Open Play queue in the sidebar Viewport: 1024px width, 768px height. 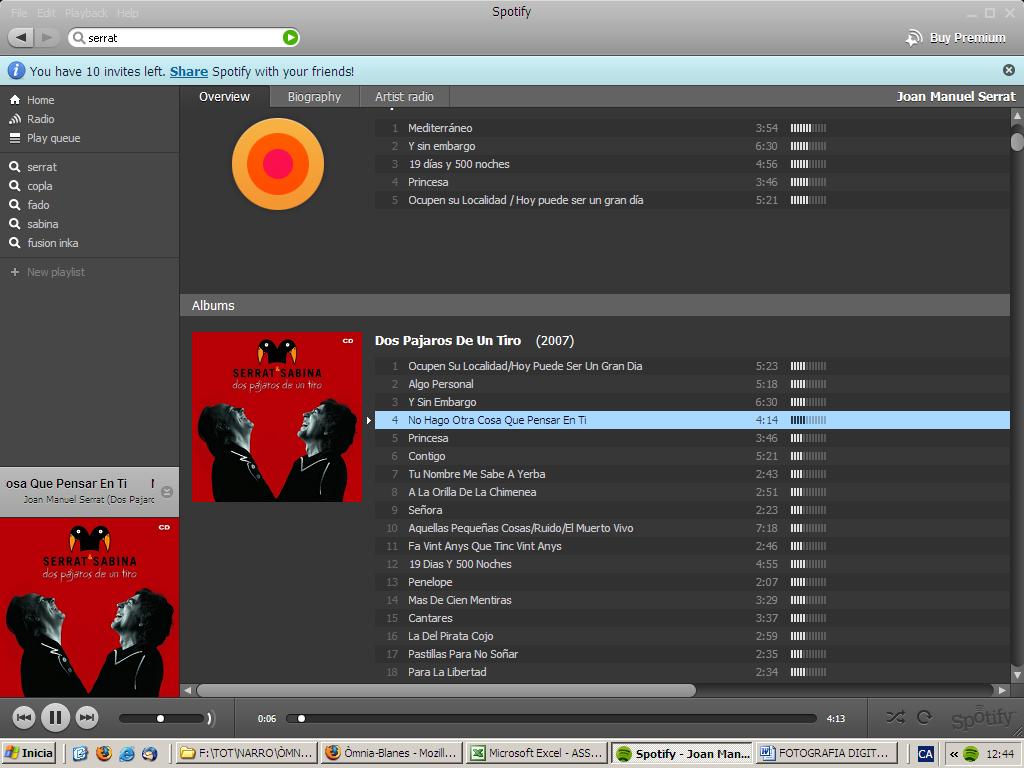point(54,138)
